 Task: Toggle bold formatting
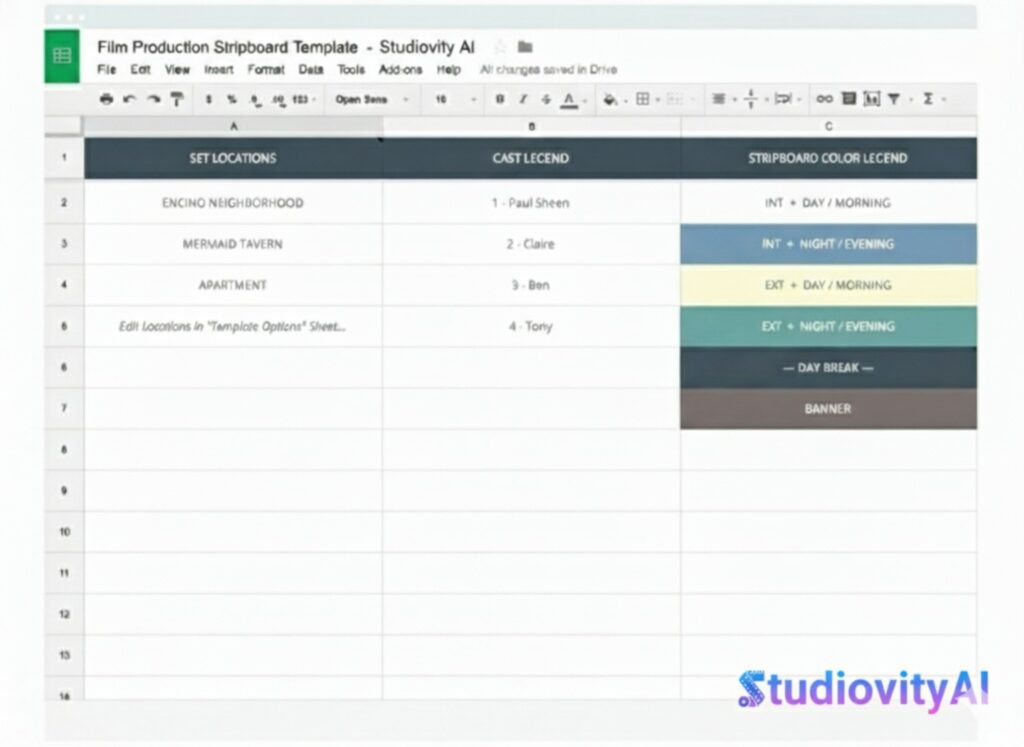click(500, 99)
